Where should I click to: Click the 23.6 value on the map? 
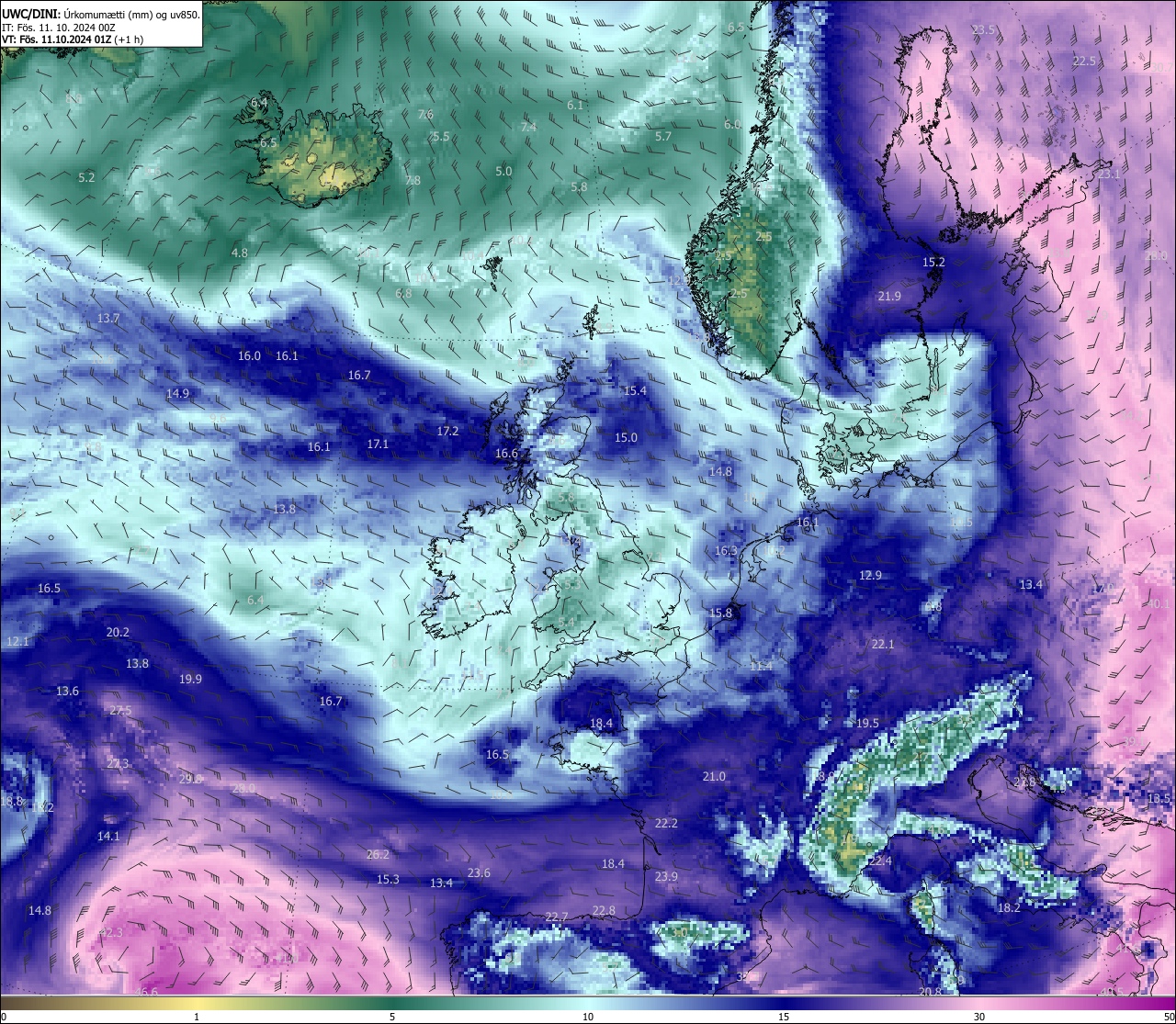(x=479, y=872)
